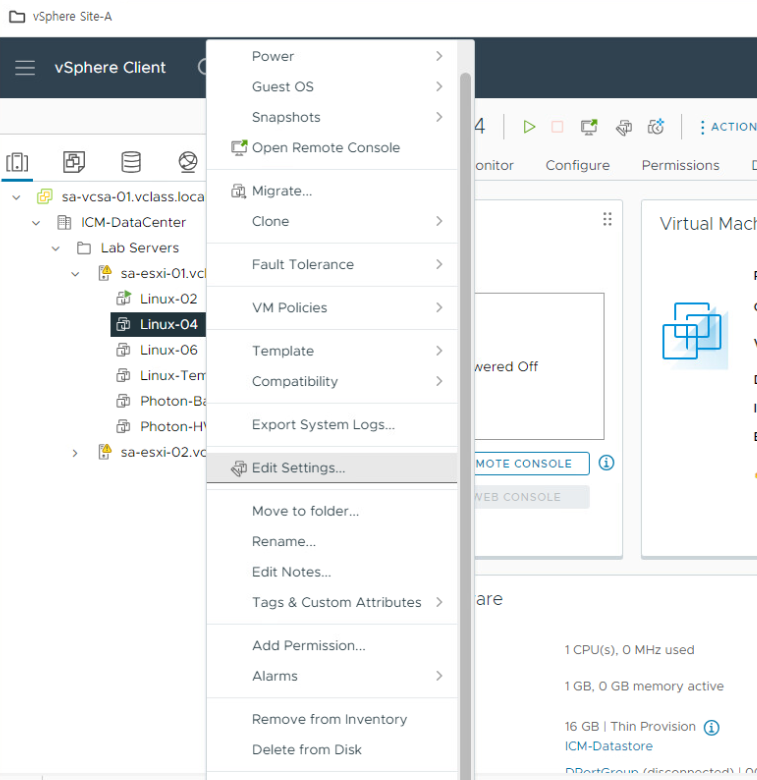This screenshot has height=780, width=757.
Task: Select Delete from Disk menu entry
Action: coord(332,750)
